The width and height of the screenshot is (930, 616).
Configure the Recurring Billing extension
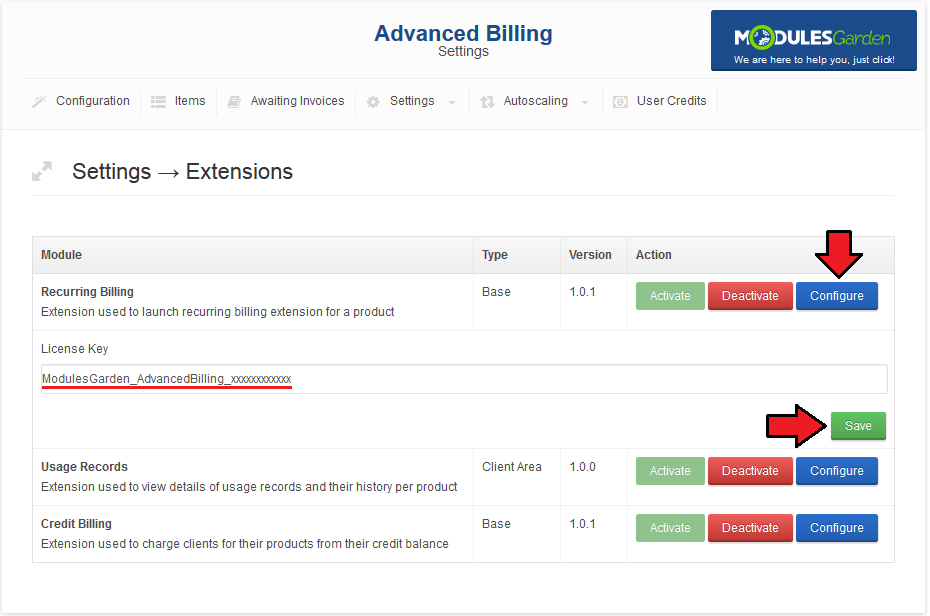click(837, 296)
